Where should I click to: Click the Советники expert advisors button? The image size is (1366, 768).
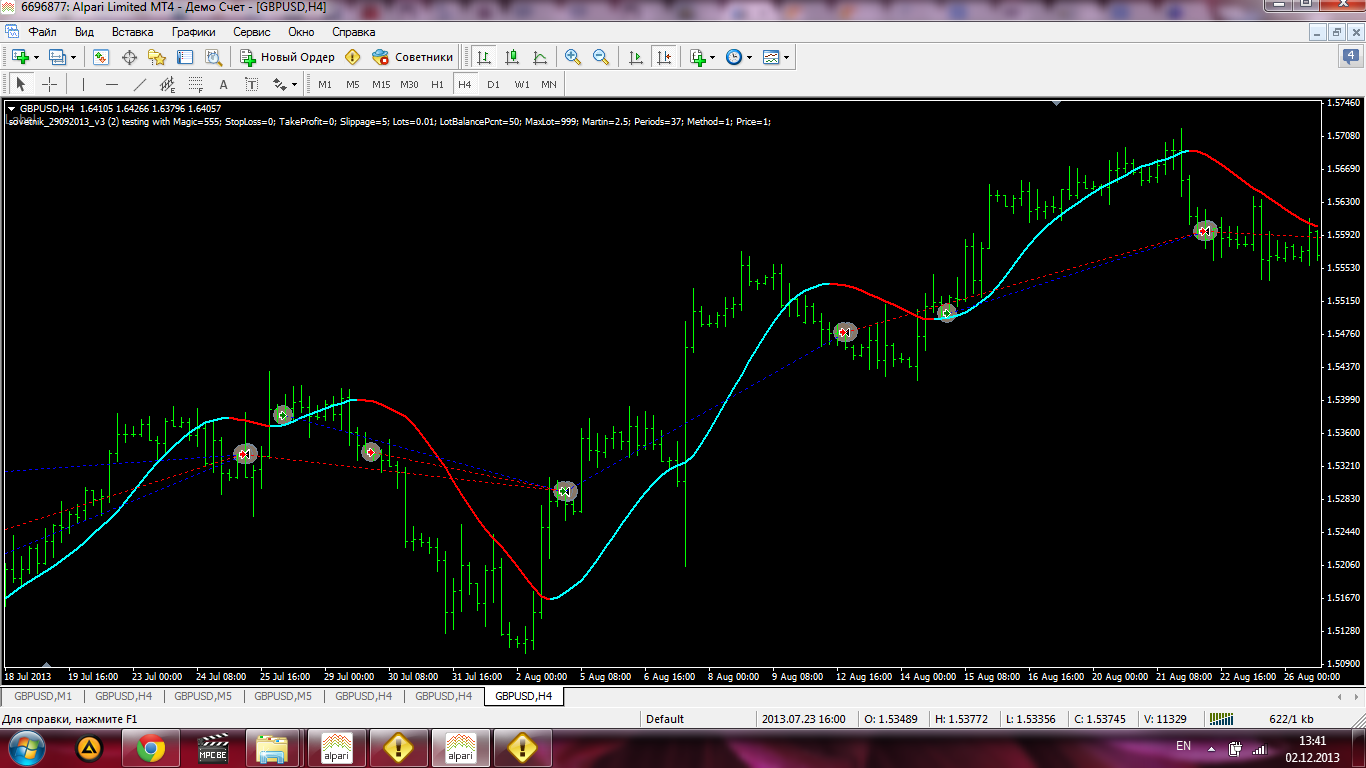click(412, 57)
